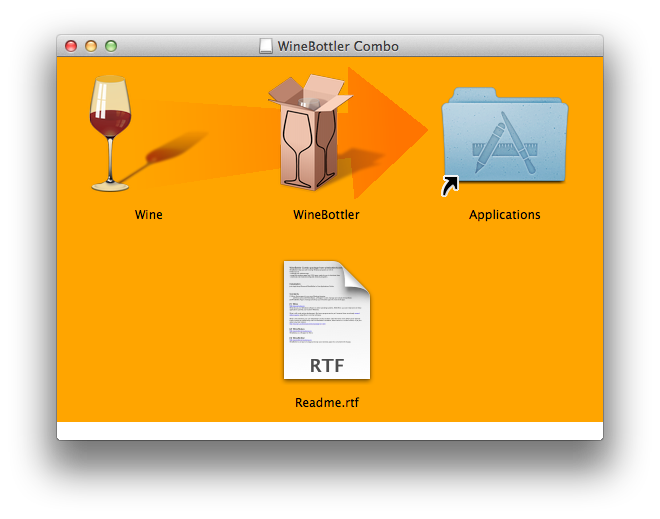
Task: Click the white strip at the window bottom
Action: 330,430
